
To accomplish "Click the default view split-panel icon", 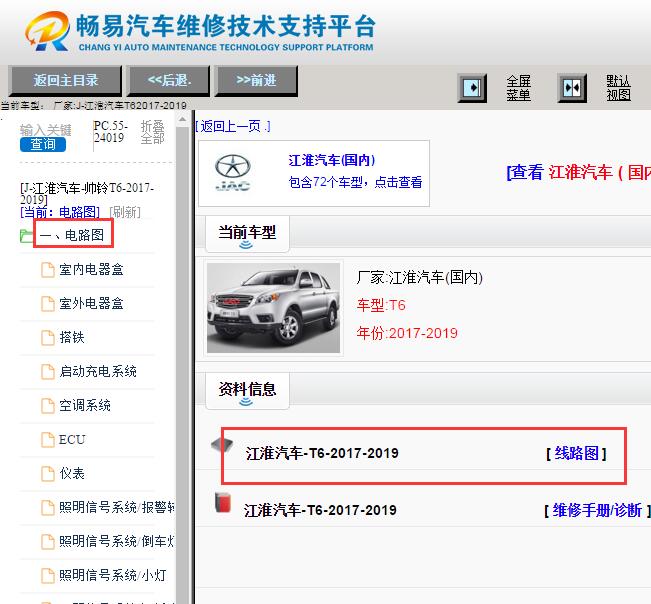I will [x=572, y=88].
